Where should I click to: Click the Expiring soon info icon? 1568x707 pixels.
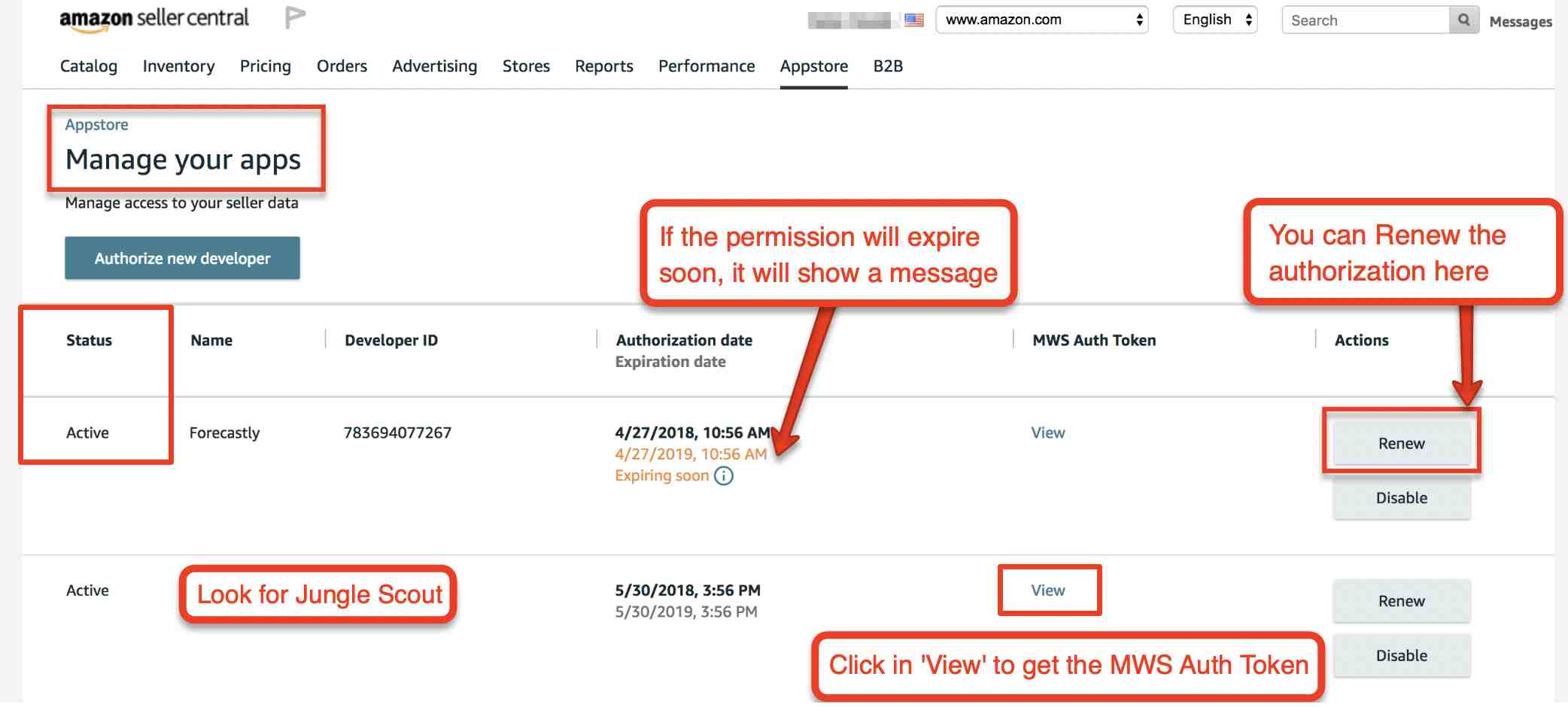tap(724, 476)
